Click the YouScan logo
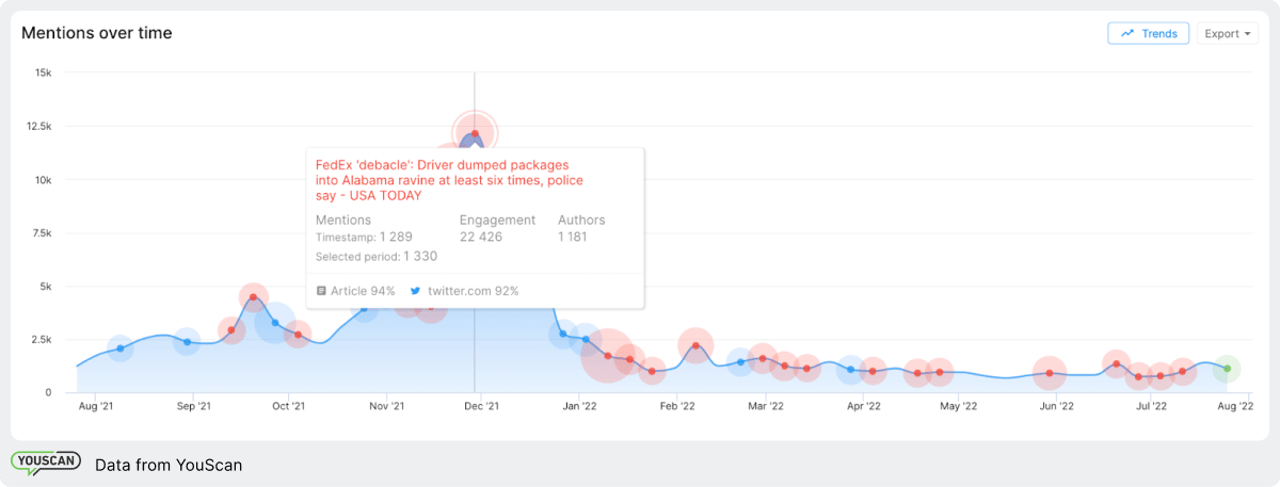 46,463
